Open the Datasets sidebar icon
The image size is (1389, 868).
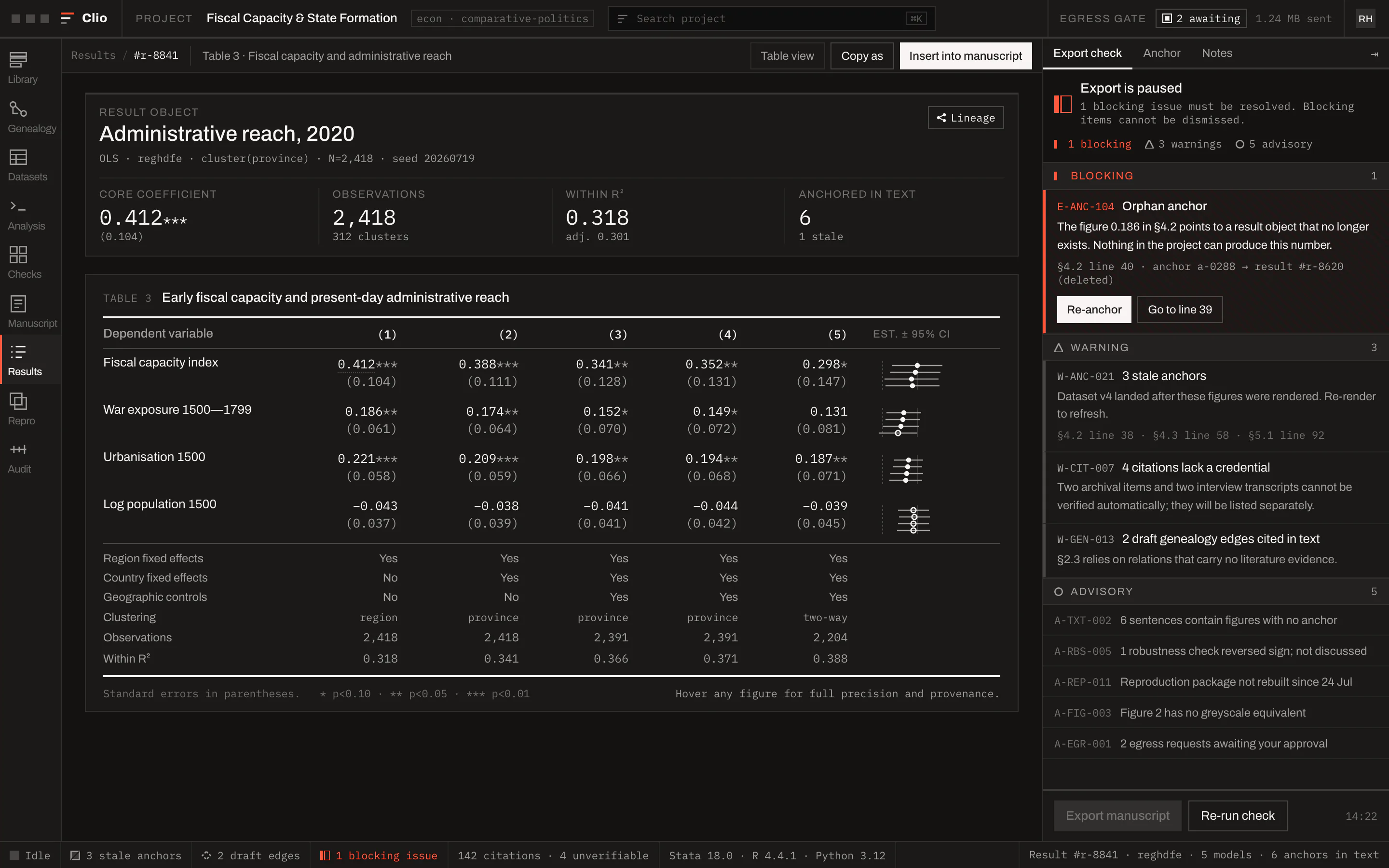click(x=18, y=157)
